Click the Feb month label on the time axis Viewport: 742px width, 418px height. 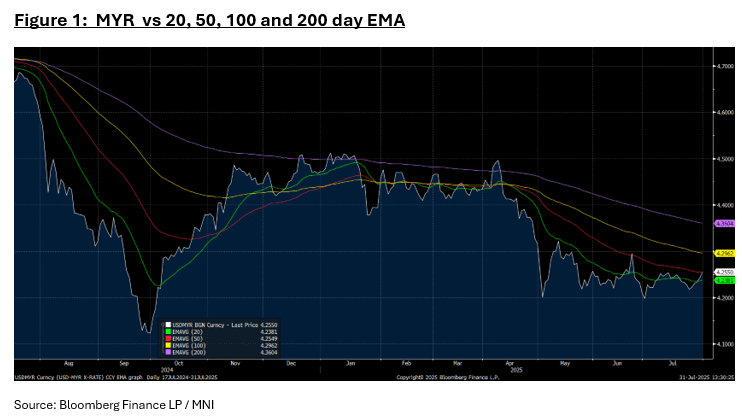pyautogui.click(x=406, y=364)
